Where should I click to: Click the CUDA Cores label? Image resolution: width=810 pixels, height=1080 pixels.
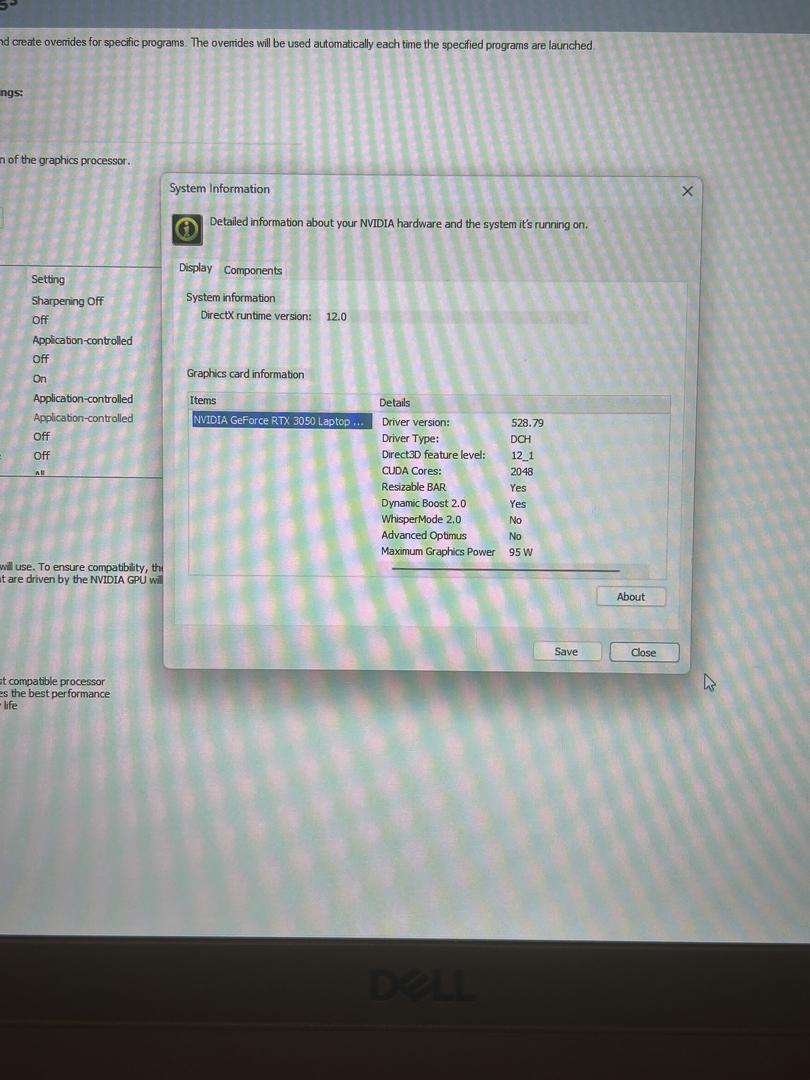tap(412, 471)
